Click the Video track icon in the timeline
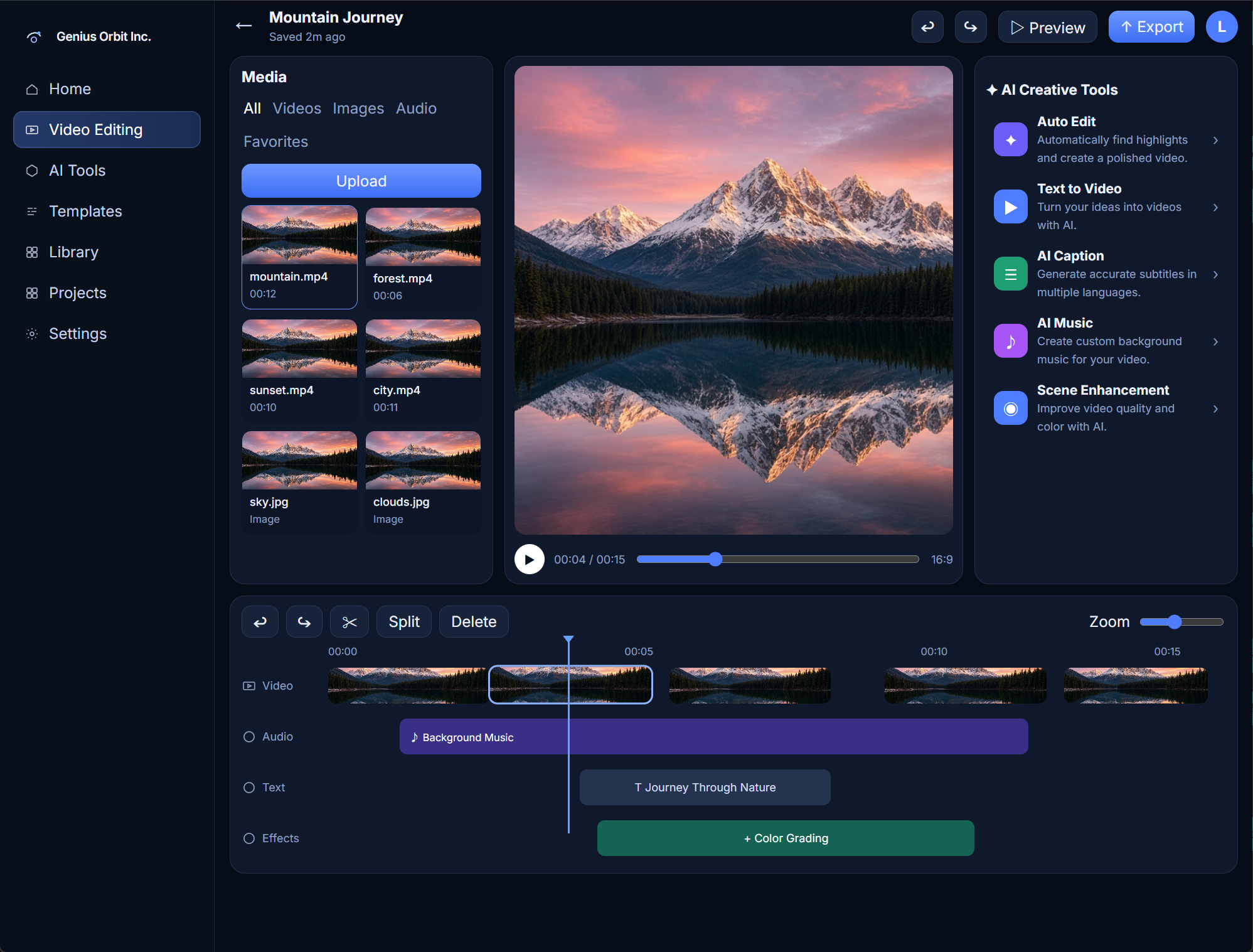The width and height of the screenshot is (1253, 952). coord(249,686)
